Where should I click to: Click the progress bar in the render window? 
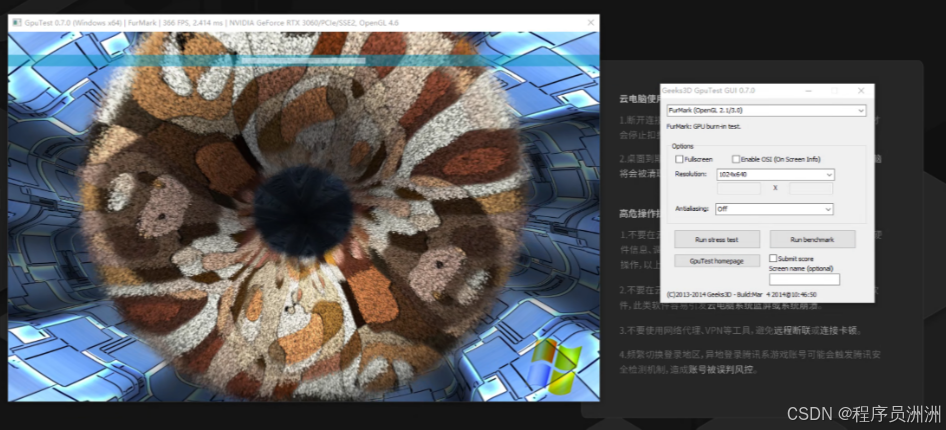point(304,61)
